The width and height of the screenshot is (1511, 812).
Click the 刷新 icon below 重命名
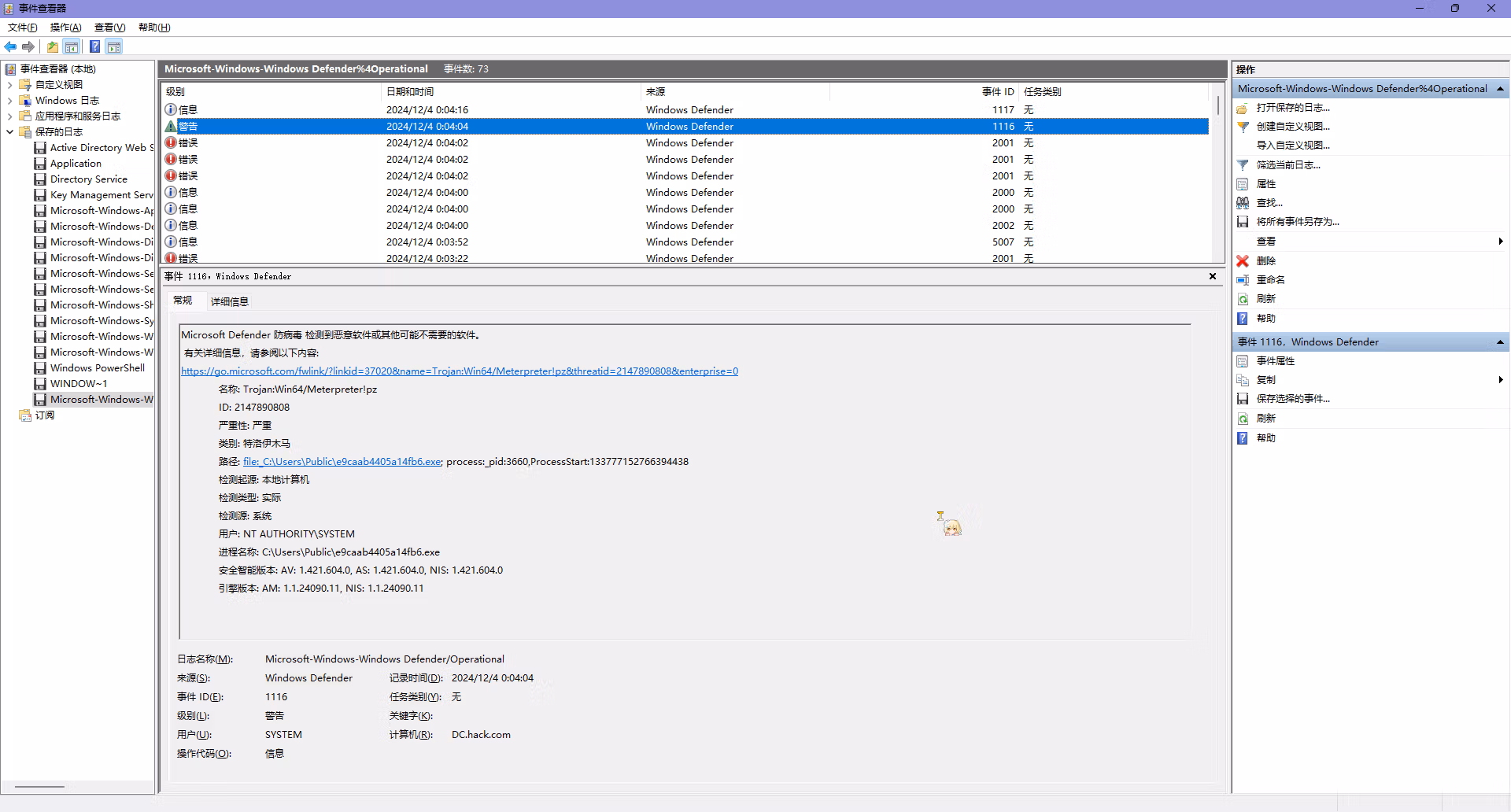[1243, 299]
